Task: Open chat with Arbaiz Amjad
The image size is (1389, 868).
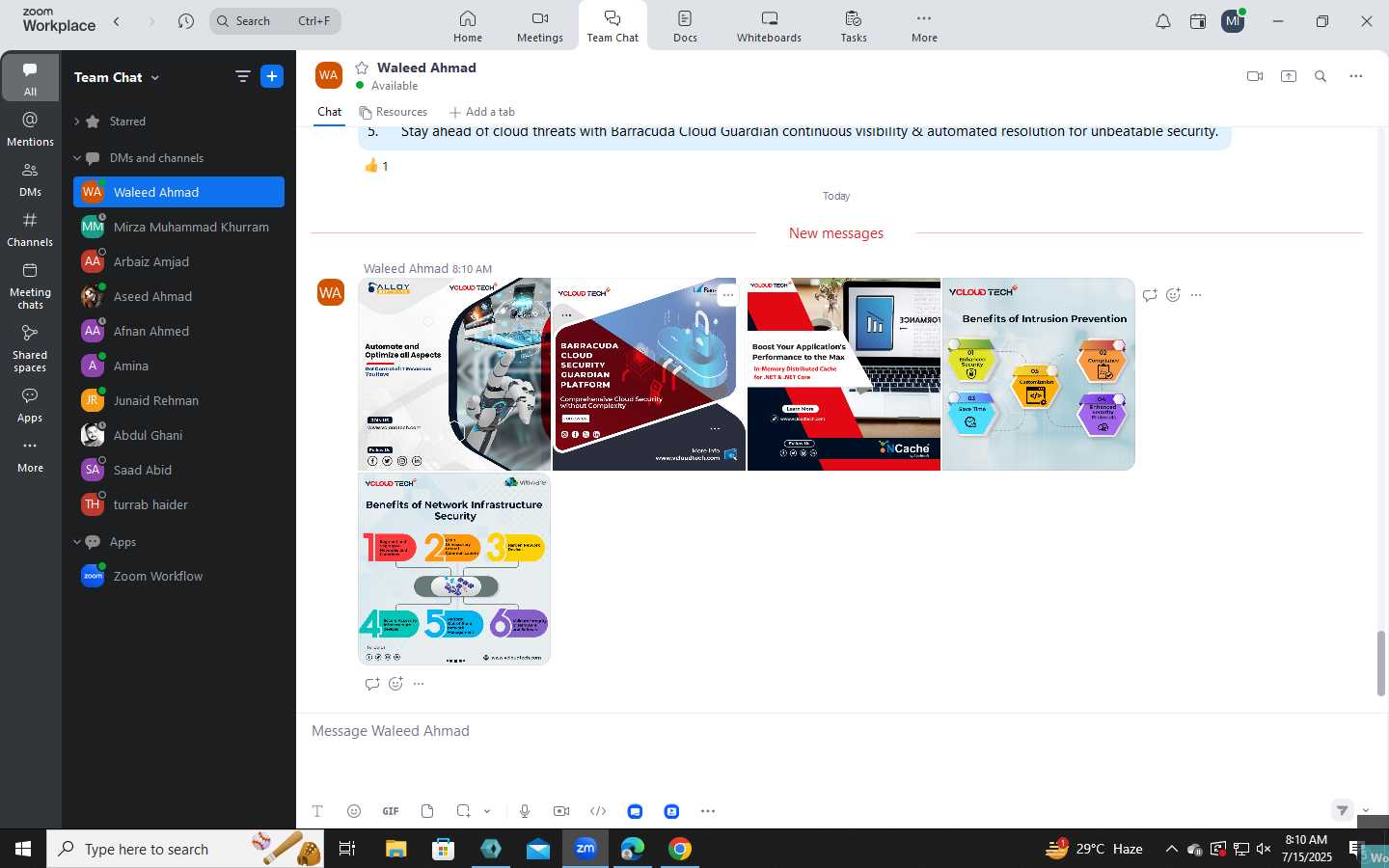Action: click(178, 261)
